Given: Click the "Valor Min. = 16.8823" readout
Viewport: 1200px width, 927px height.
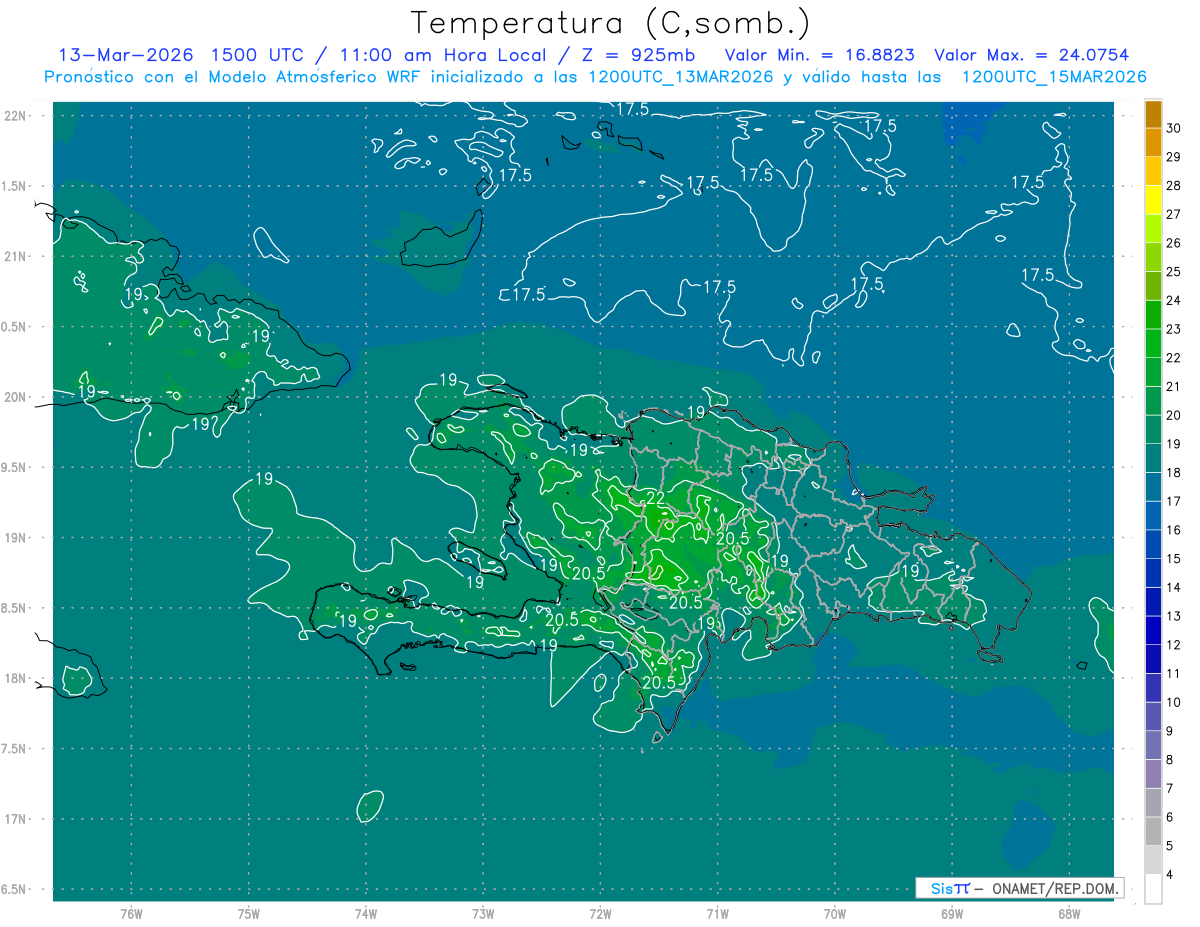Looking at the screenshot, I should click(820, 55).
